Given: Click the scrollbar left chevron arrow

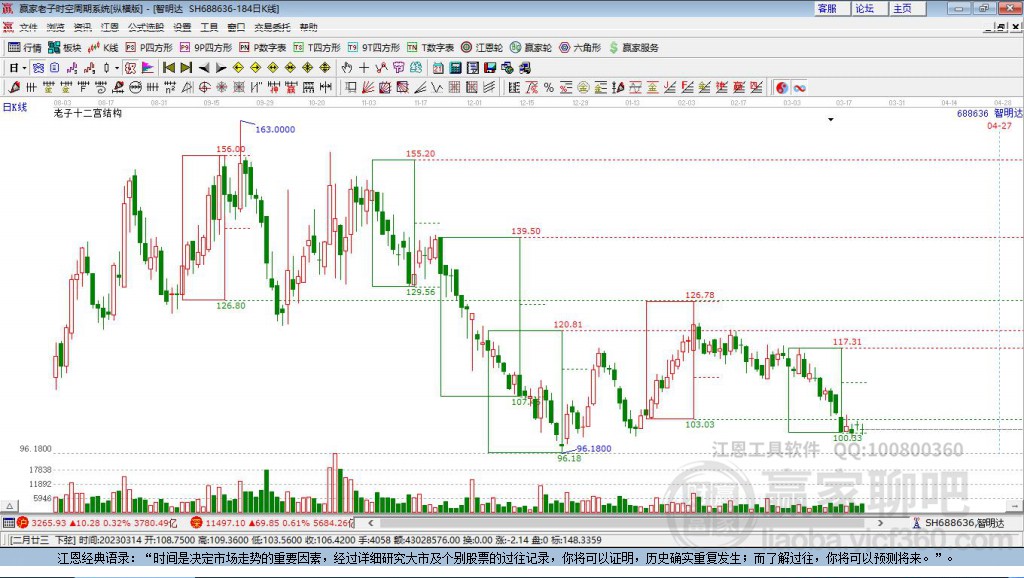Looking at the screenshot, I should (370, 522).
